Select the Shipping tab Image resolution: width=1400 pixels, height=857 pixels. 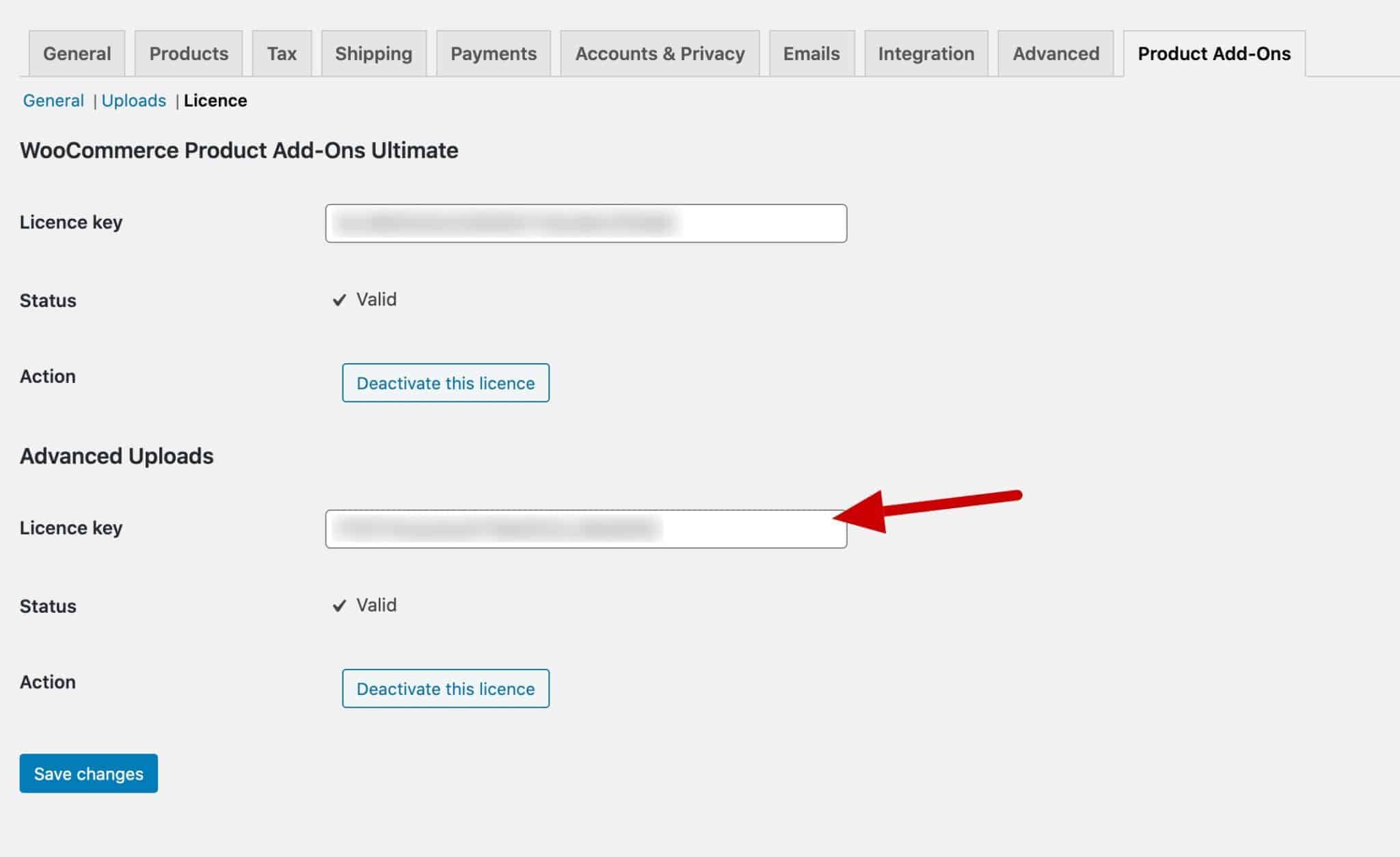click(374, 53)
